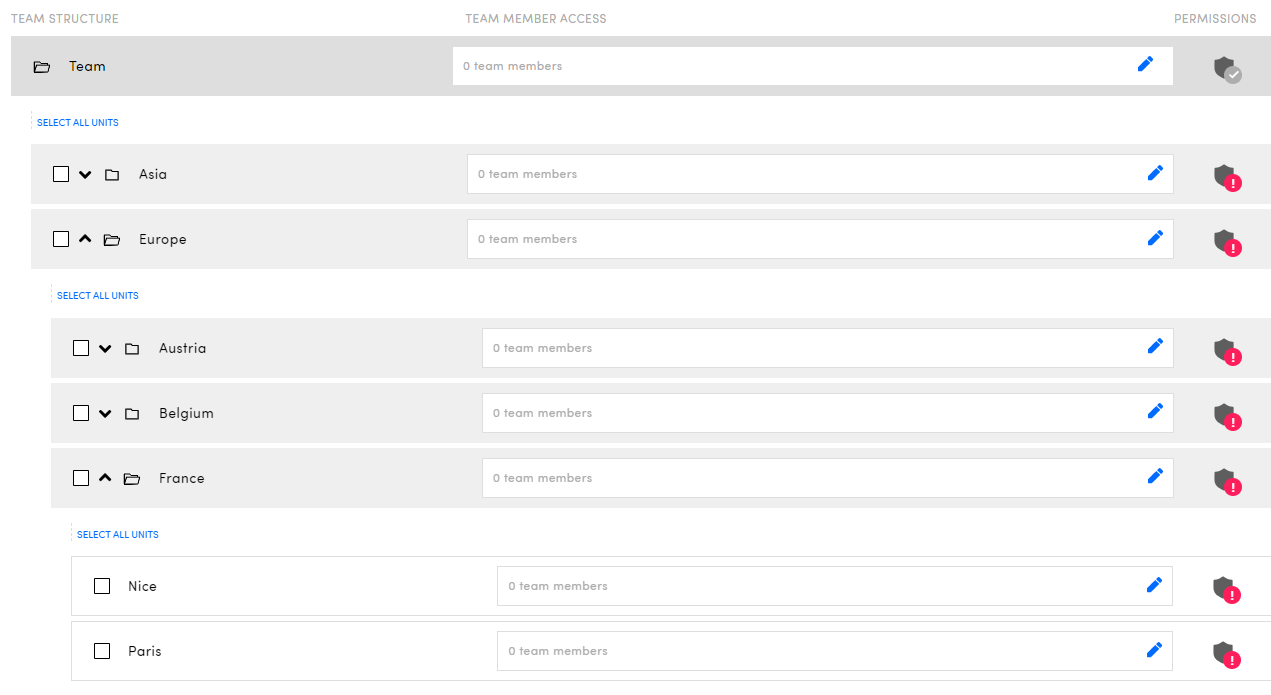The image size is (1271, 695).
Task: Click the France folder icon
Action: [132, 479]
